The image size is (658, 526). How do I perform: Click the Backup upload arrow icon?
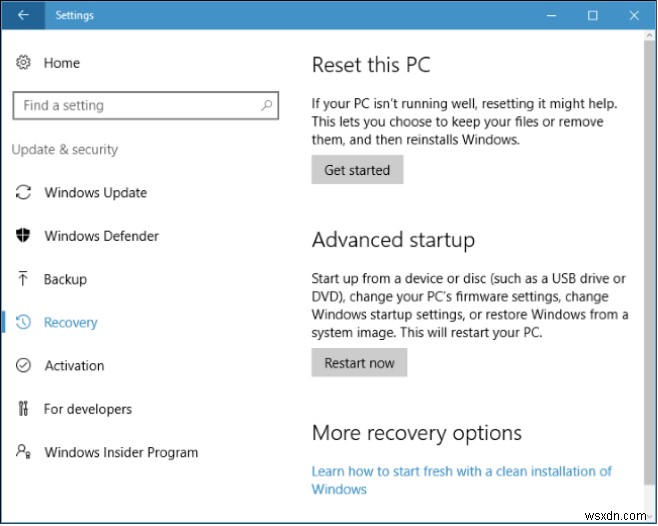(x=23, y=279)
